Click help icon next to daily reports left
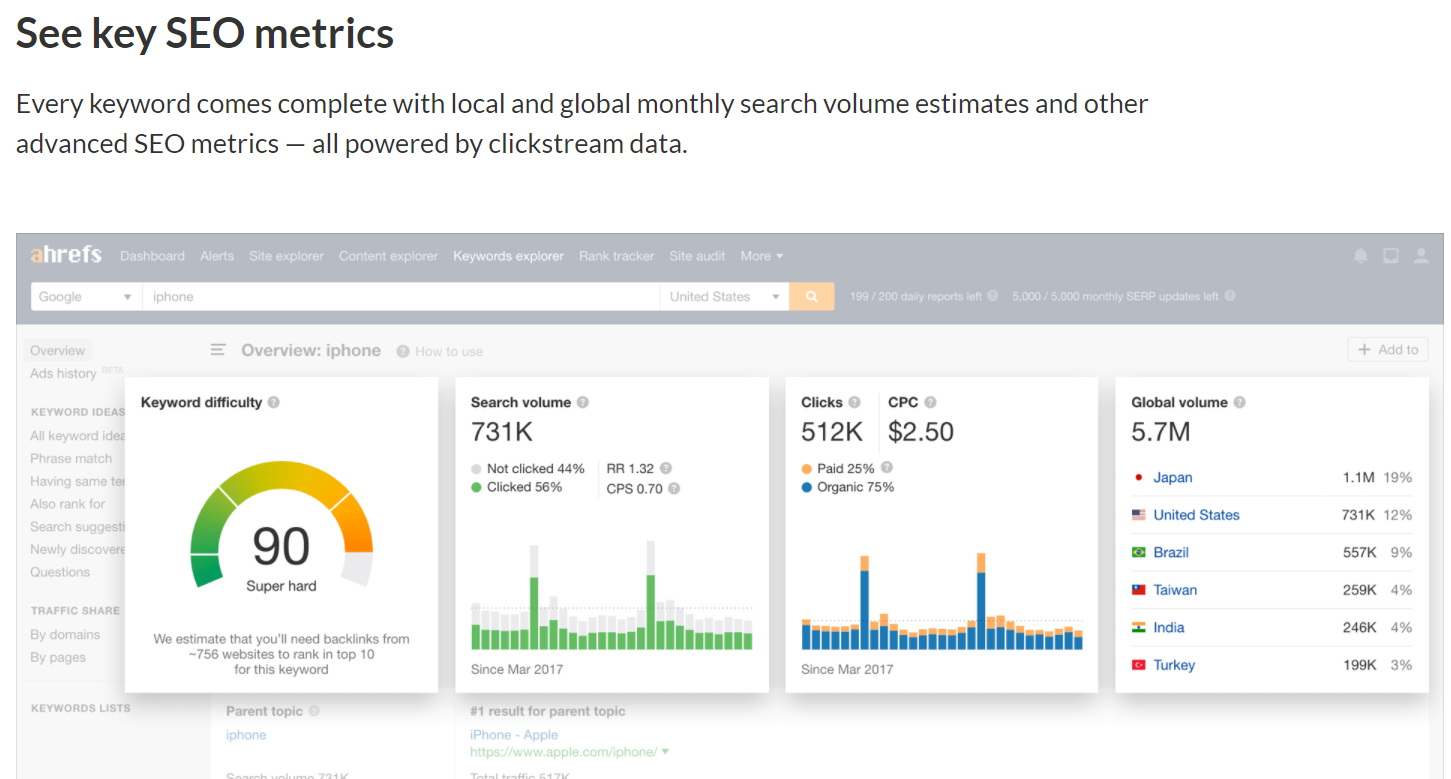Viewport: 1451px width, 779px height. pyautogui.click(x=993, y=296)
